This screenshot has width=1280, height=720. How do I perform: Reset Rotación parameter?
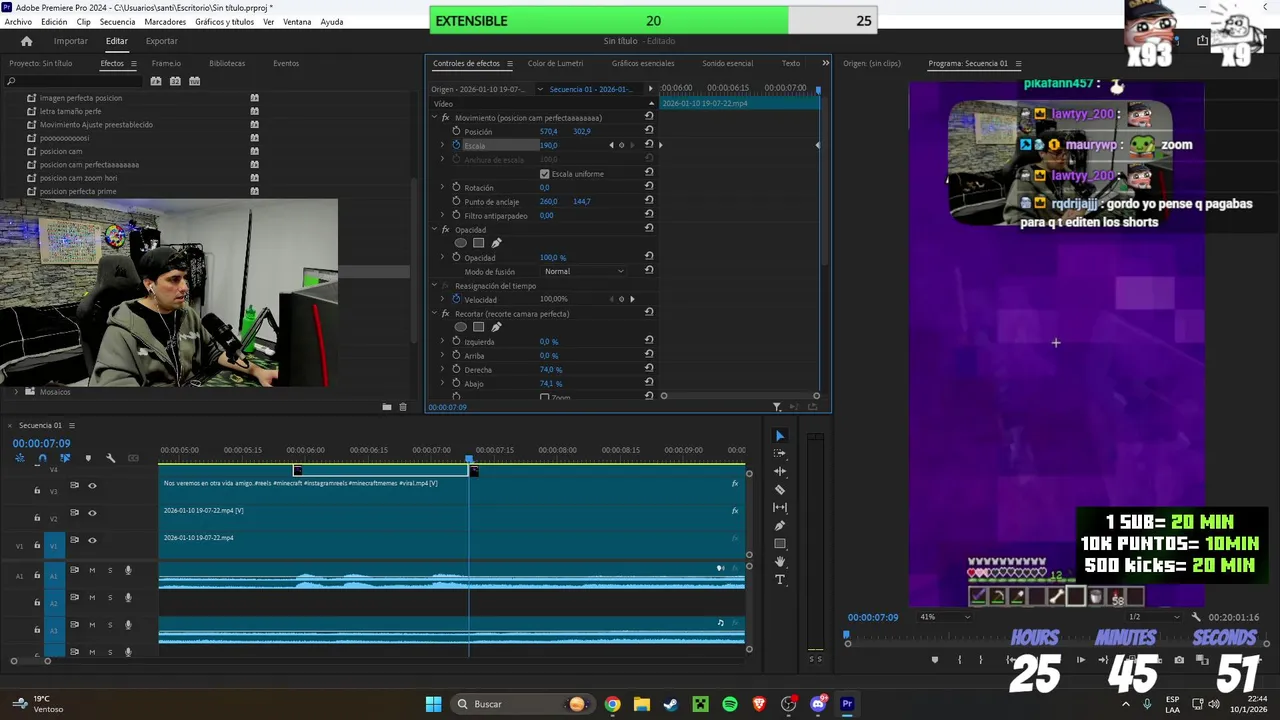pos(649,187)
